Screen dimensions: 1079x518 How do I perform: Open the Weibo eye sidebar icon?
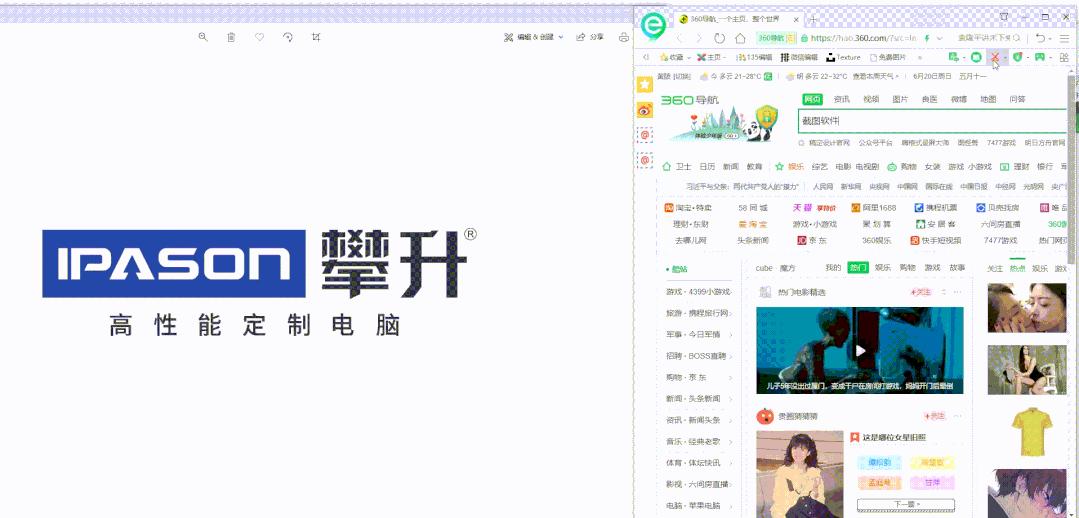(x=645, y=109)
